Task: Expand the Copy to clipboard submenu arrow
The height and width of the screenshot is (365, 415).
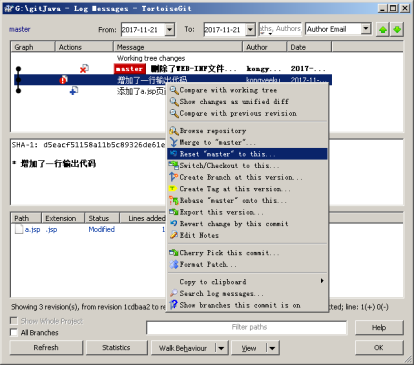Action: 322,281
